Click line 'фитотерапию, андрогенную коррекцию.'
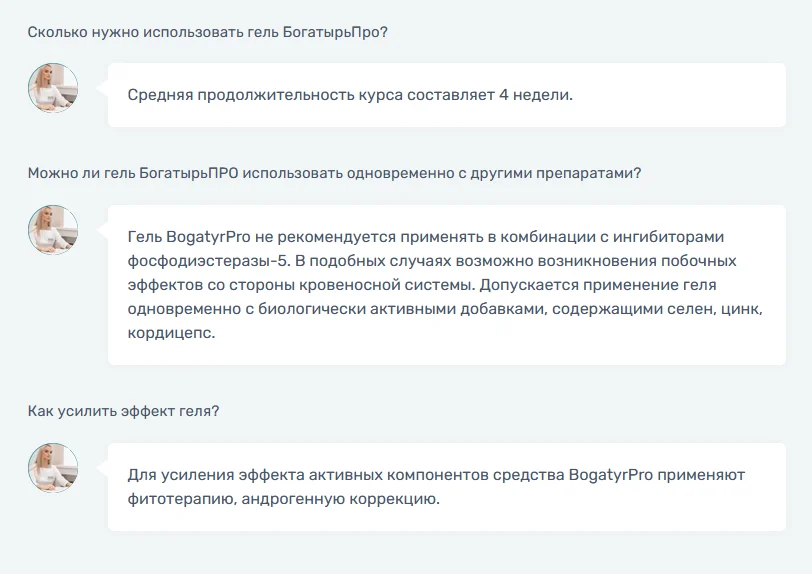812x574 pixels. point(283,499)
